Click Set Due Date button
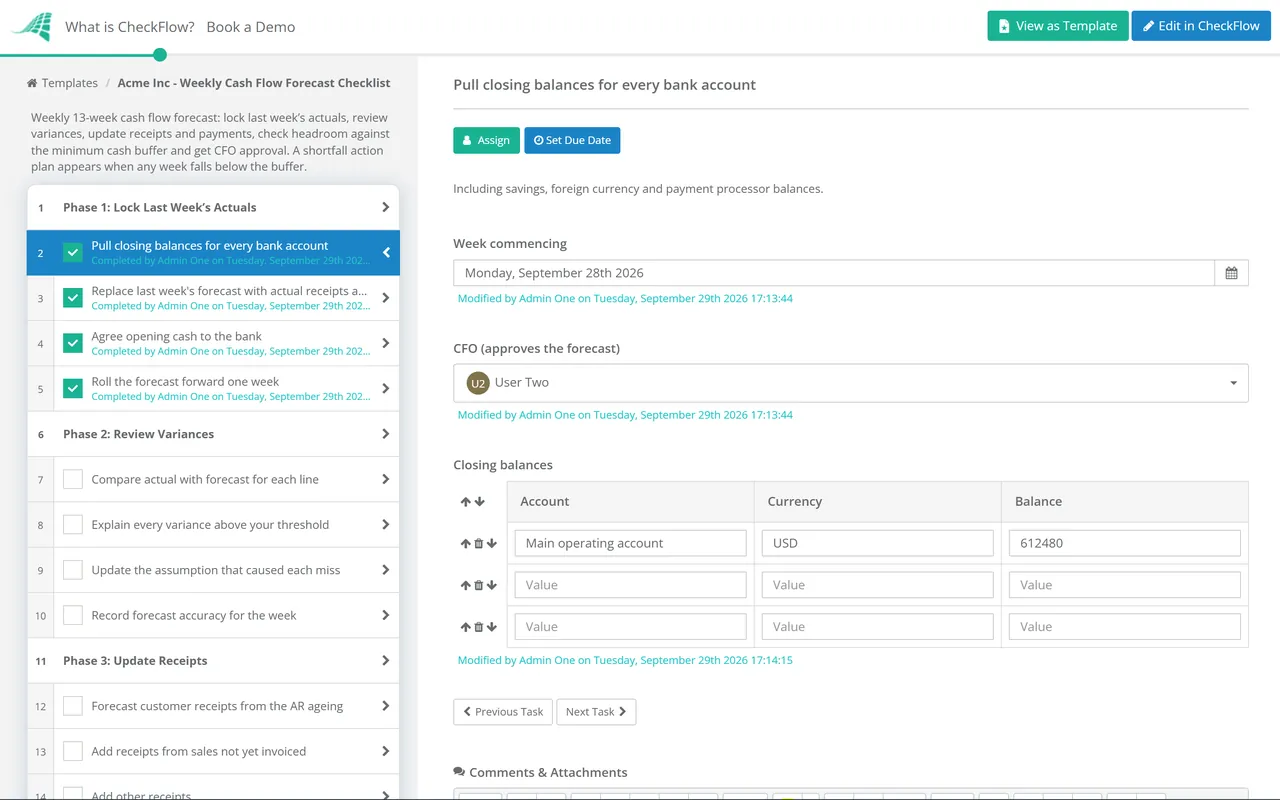 click(x=572, y=140)
